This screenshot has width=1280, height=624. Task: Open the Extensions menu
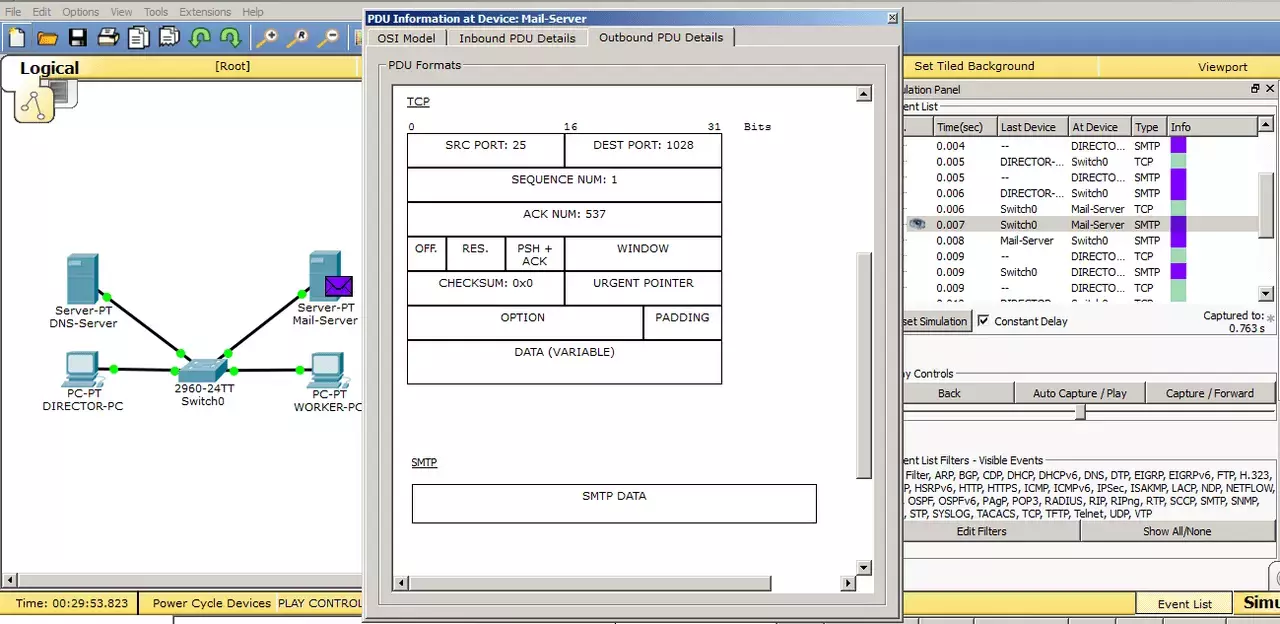(x=205, y=12)
